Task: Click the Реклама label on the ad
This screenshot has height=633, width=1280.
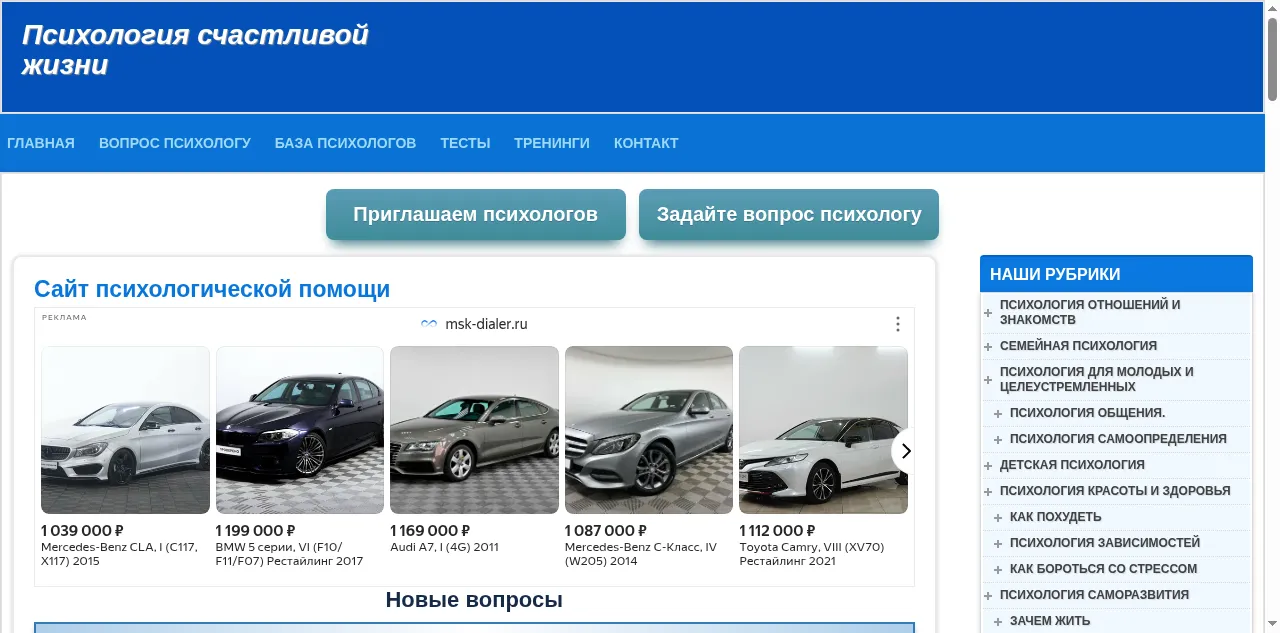Action: tap(64, 318)
